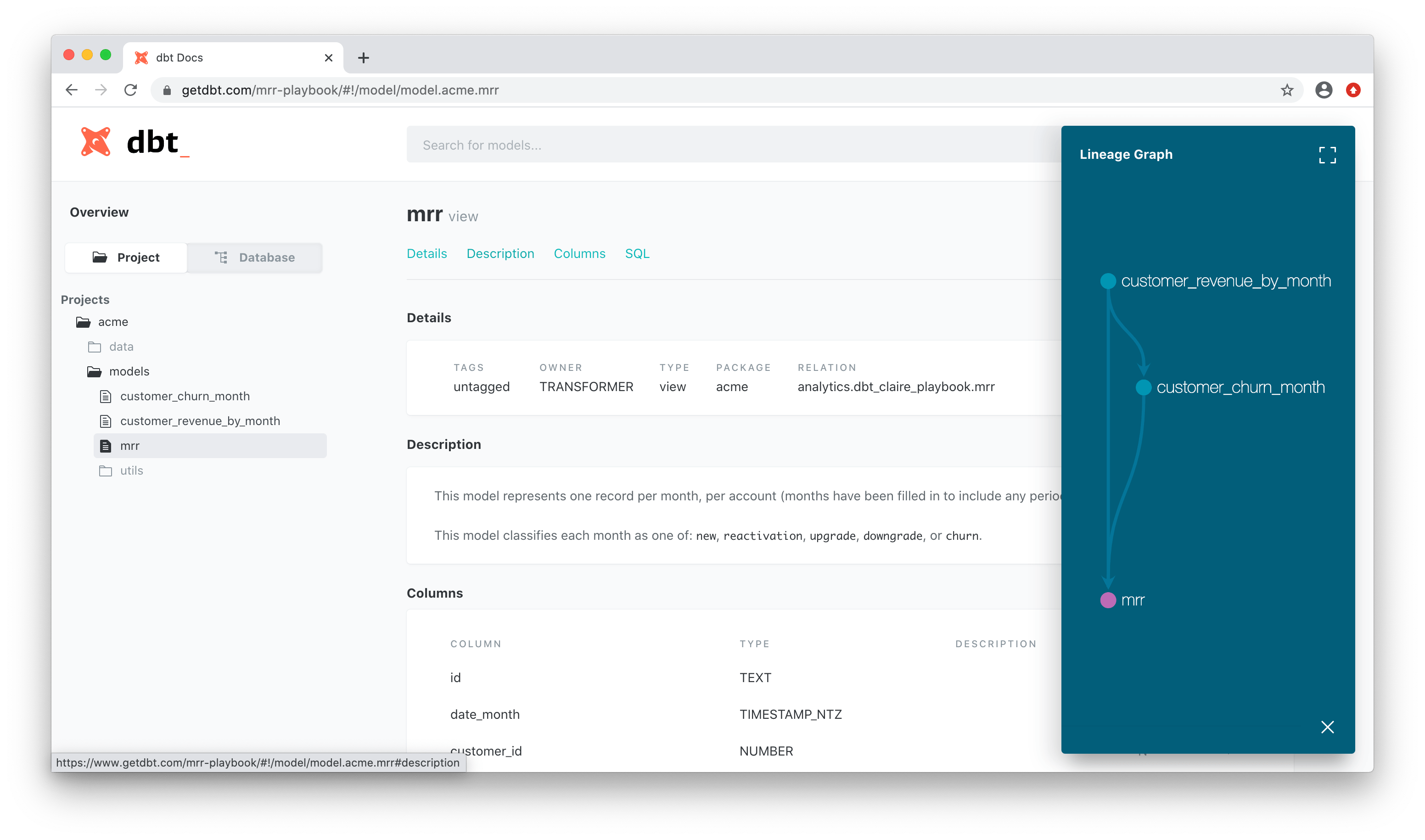Screen dimensions: 1425x840
Task: Select the SQL tab for mrr model
Action: click(x=637, y=253)
